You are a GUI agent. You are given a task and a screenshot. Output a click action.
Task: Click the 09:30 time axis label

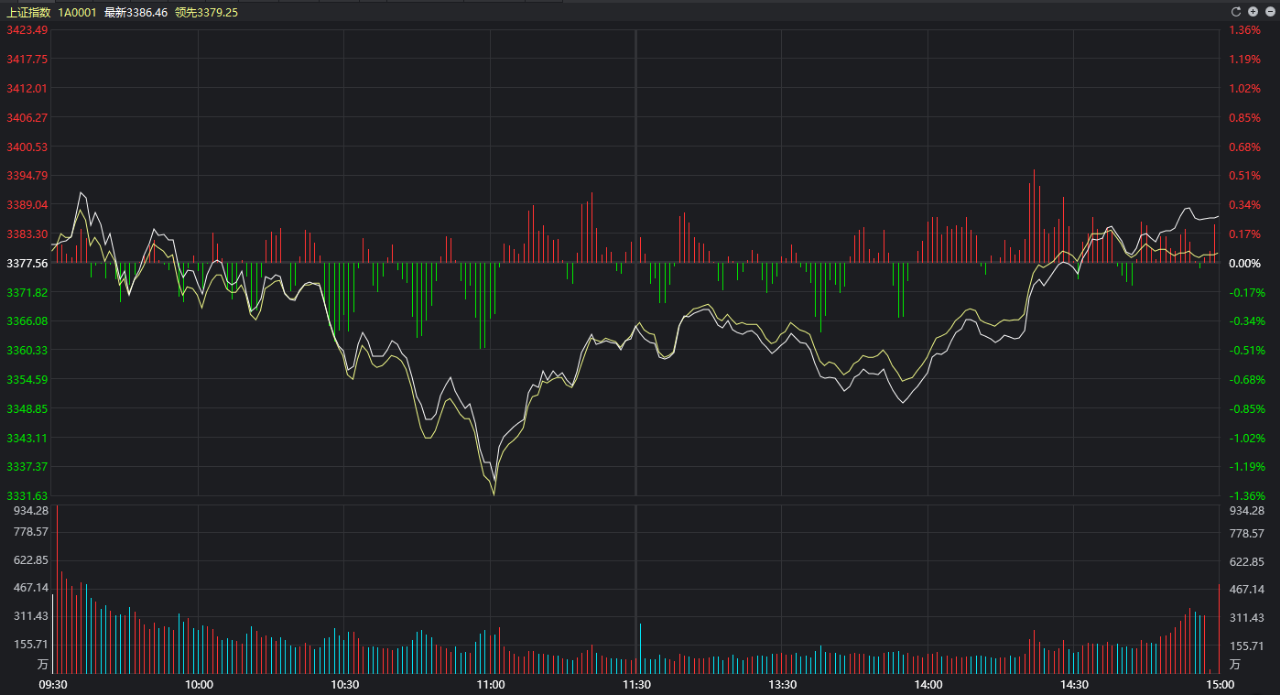[x=53, y=685]
